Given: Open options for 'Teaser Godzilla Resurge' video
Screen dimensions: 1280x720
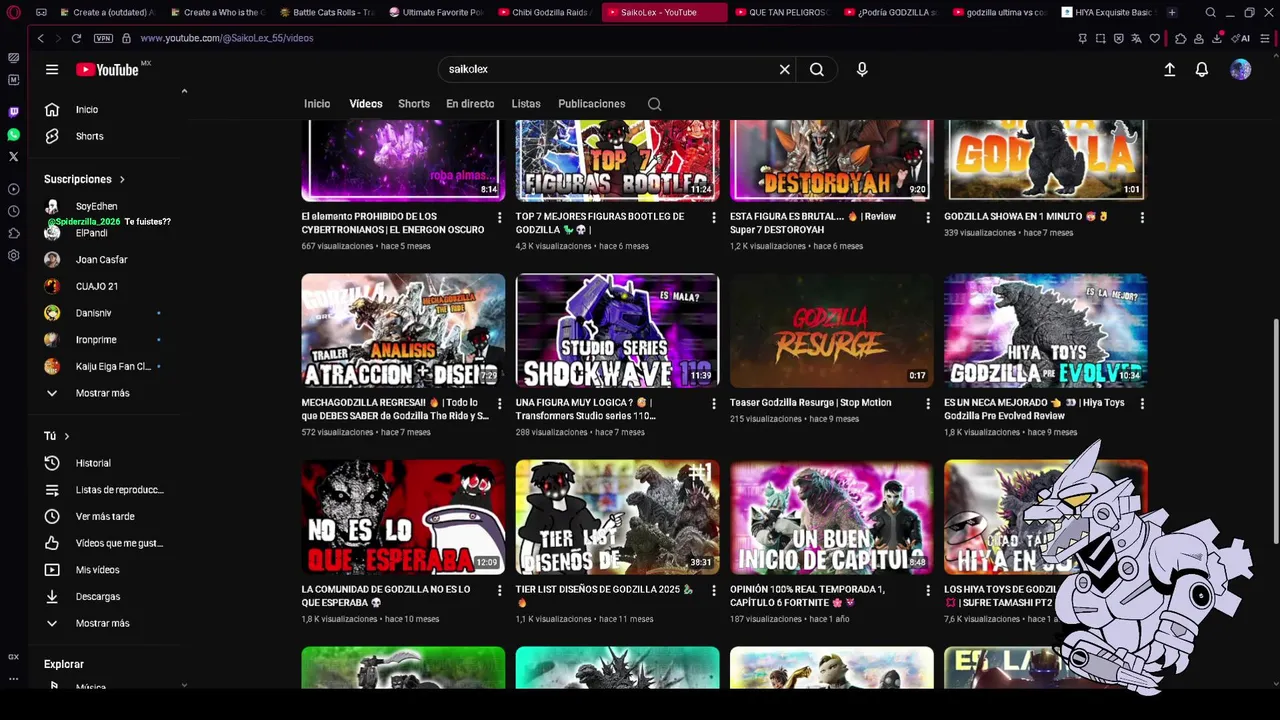Looking at the screenshot, I should pos(928,403).
